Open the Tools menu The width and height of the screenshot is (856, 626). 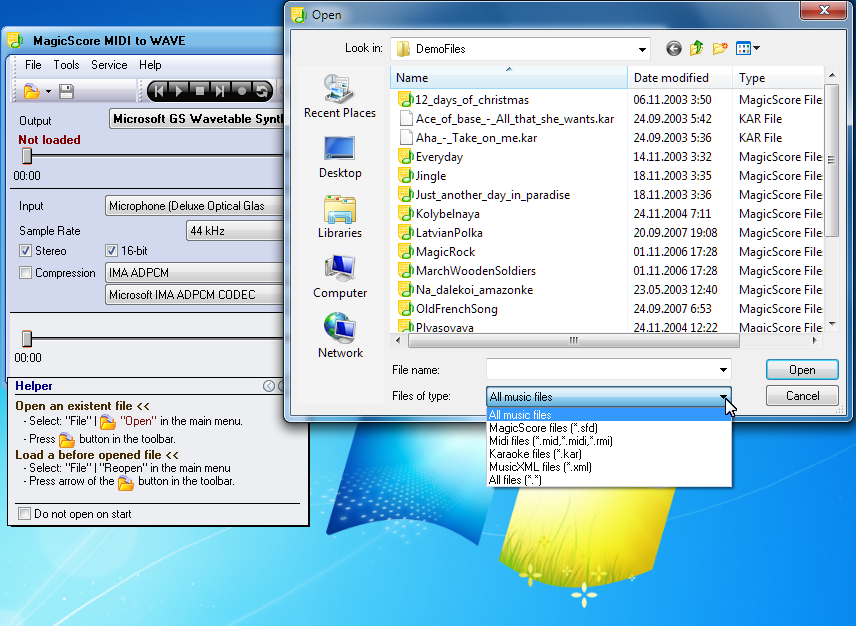66,65
